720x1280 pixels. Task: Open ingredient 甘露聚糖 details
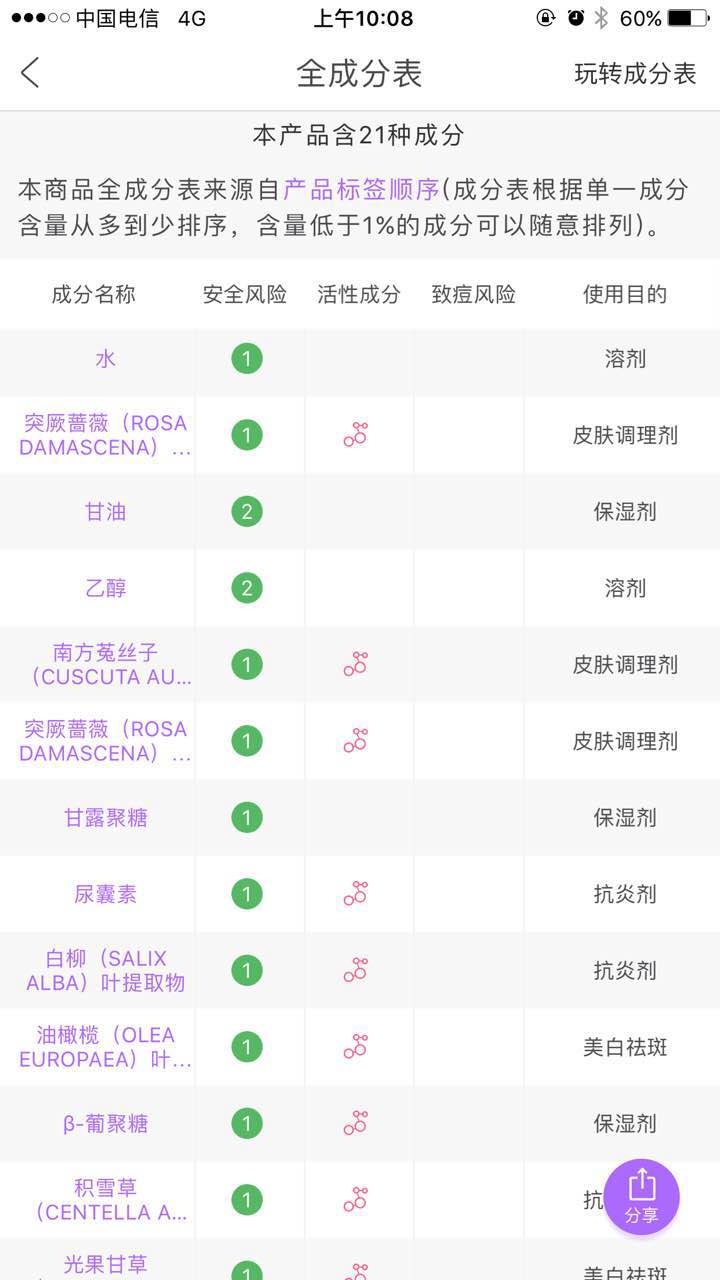coord(106,817)
